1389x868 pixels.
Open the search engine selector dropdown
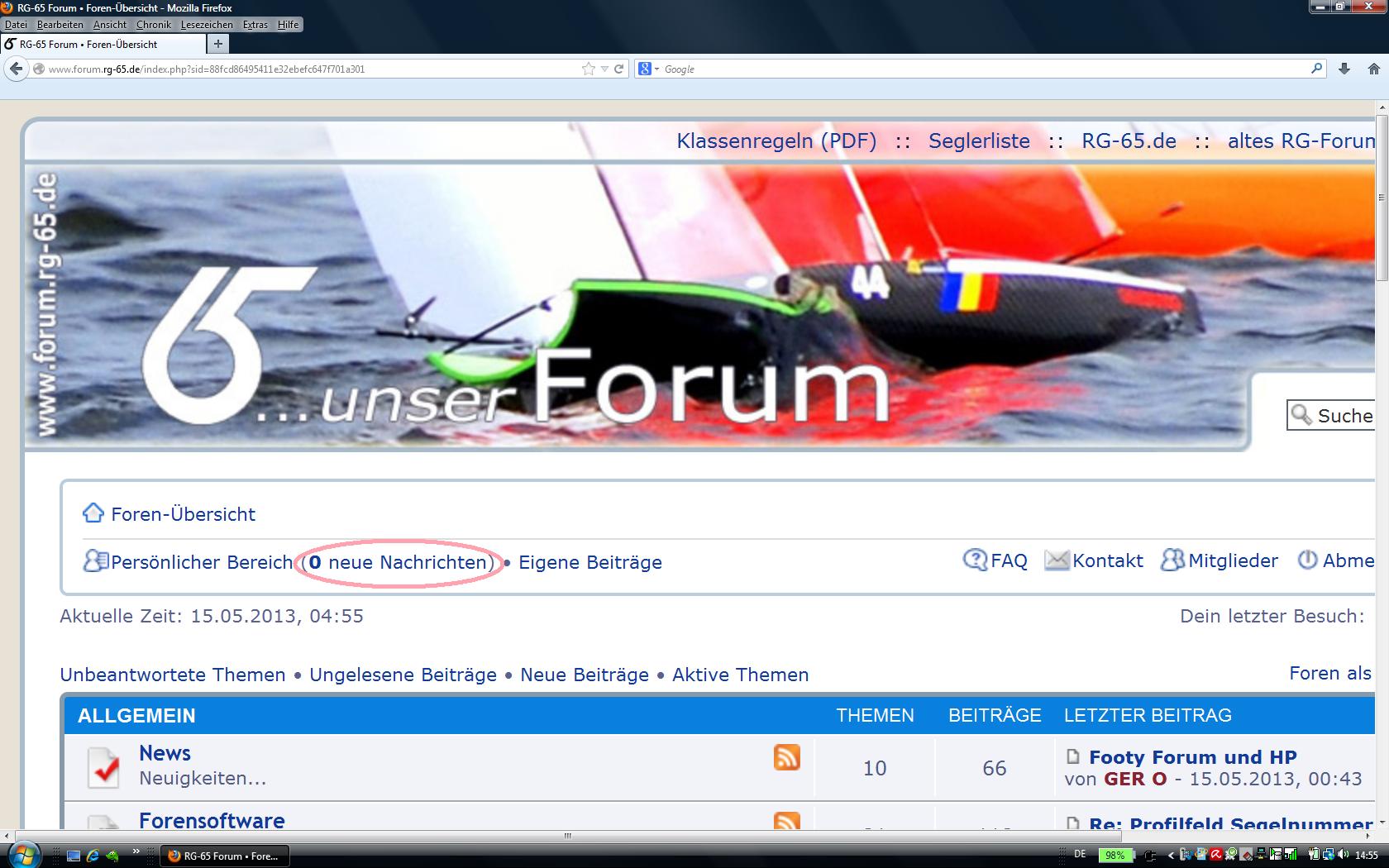[x=648, y=69]
